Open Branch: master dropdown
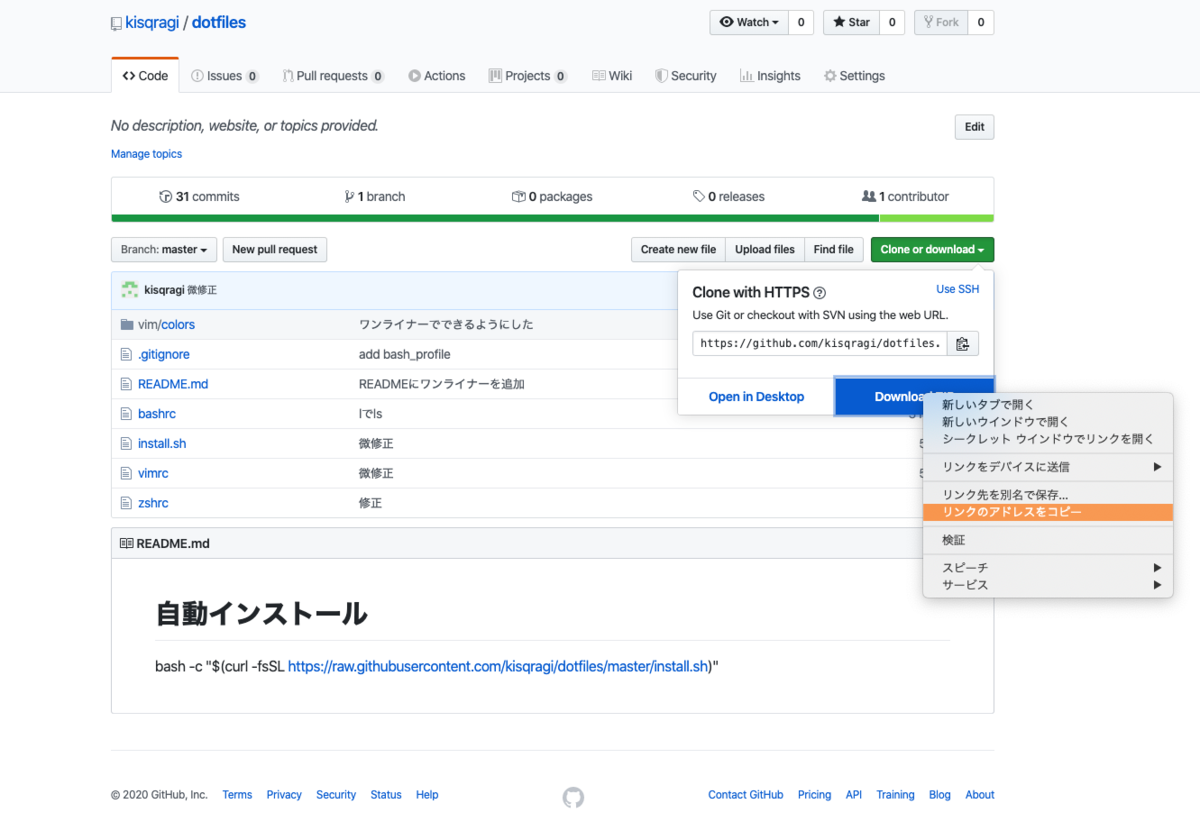Viewport: 1200px width, 840px height. point(164,250)
